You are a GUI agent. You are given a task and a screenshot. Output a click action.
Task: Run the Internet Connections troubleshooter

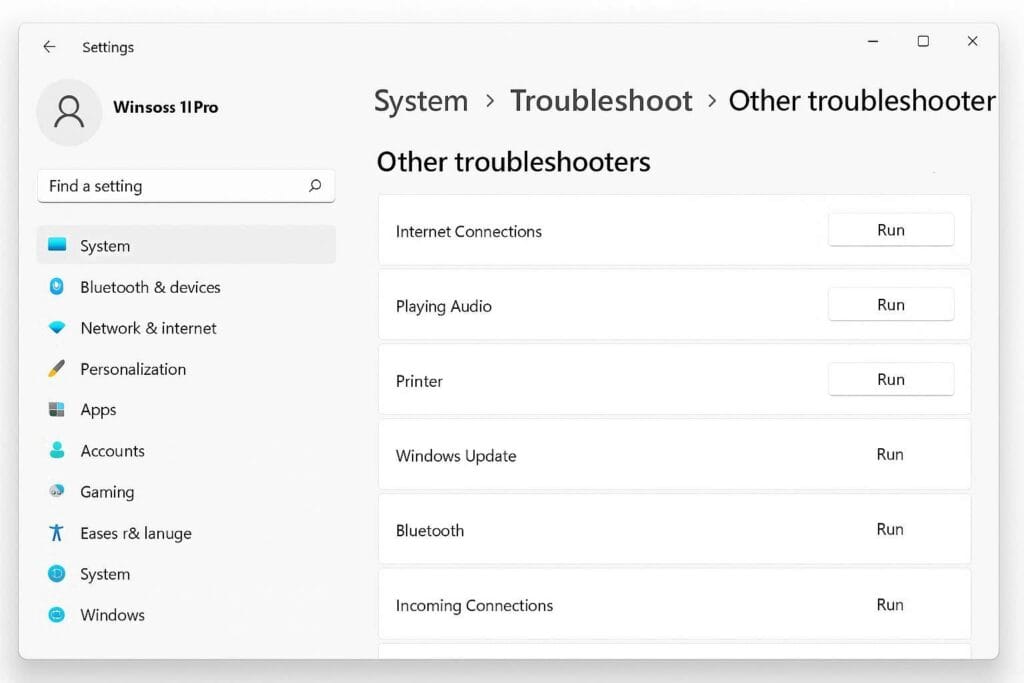[x=890, y=230]
